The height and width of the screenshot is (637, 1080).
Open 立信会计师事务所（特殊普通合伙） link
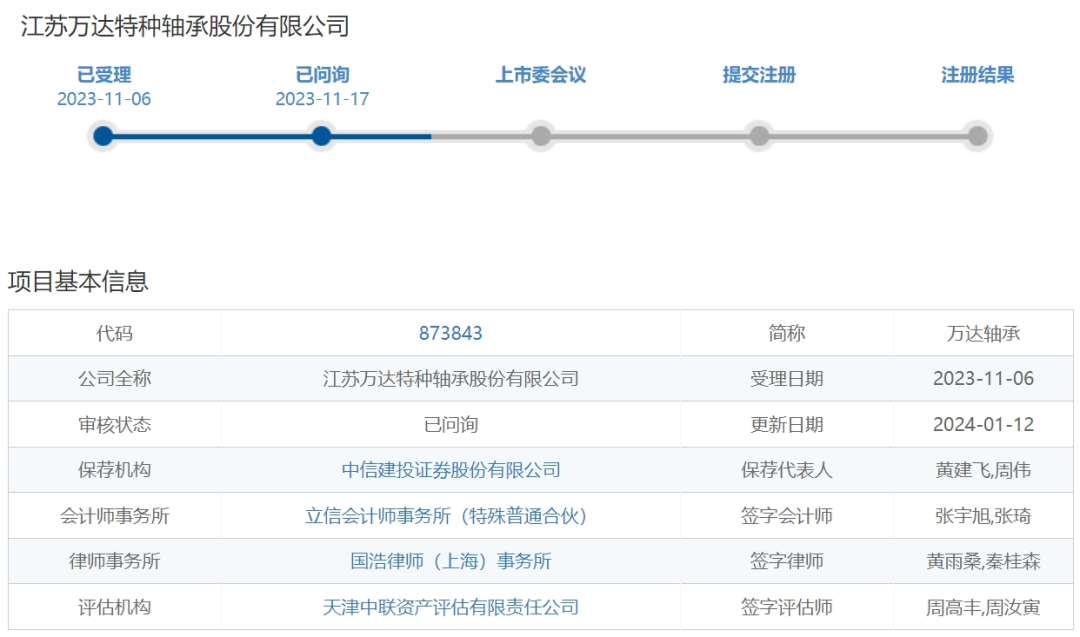coord(446,516)
